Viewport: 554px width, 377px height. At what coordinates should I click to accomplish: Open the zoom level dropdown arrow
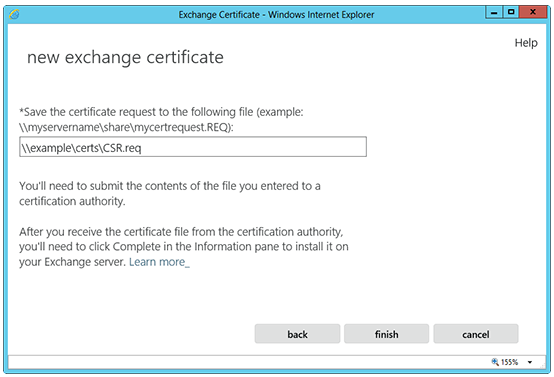[x=530, y=362]
